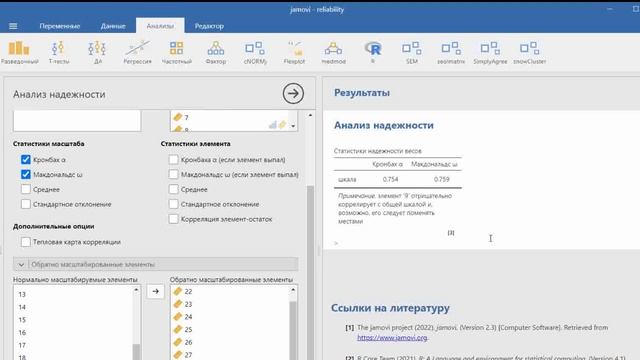Viewport: 640px width, 360px height.
Task: Enable Стандартное отклонение under item statistics
Action: tap(173, 204)
